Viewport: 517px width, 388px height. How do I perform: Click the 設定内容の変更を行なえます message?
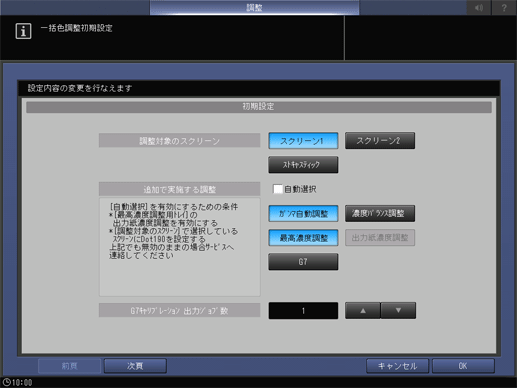click(80, 88)
